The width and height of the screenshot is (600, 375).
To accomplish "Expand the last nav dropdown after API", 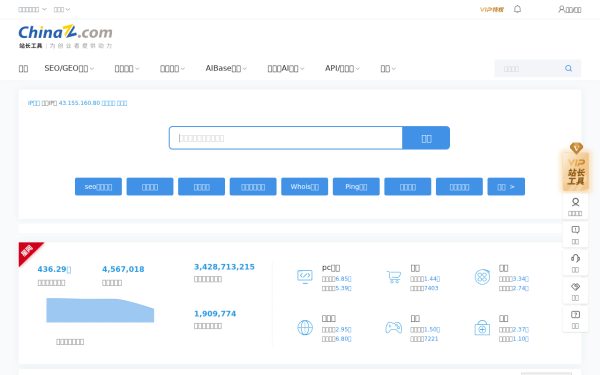I will tap(388, 68).
